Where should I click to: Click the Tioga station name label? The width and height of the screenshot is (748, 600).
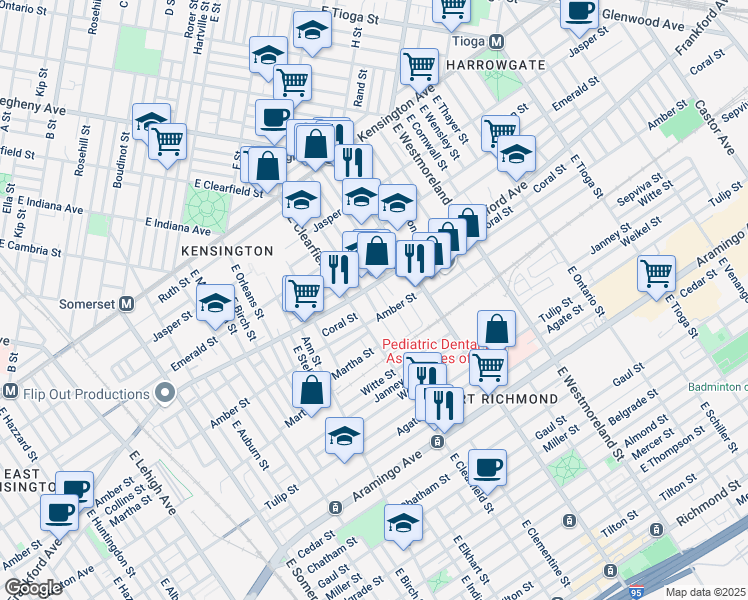click(468, 41)
